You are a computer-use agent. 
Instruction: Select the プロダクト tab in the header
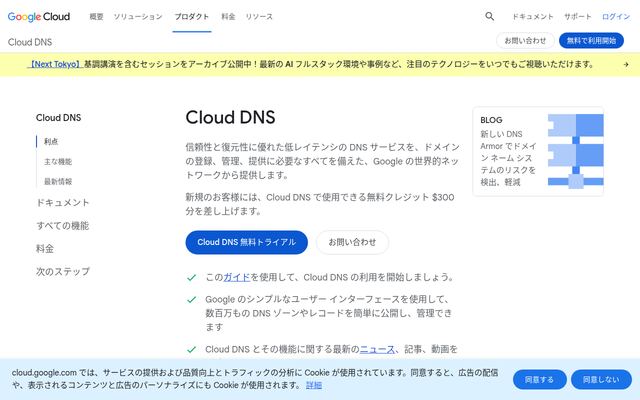(191, 17)
